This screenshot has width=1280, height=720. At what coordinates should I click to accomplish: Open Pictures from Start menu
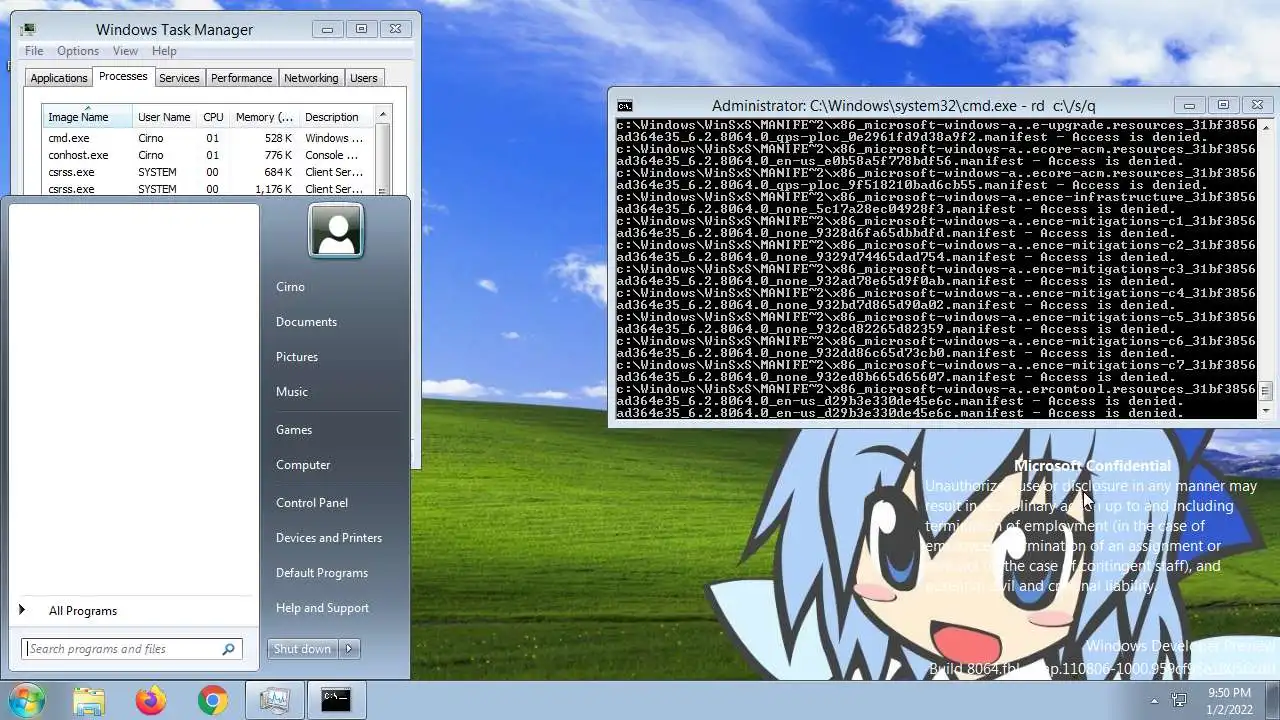click(x=297, y=357)
